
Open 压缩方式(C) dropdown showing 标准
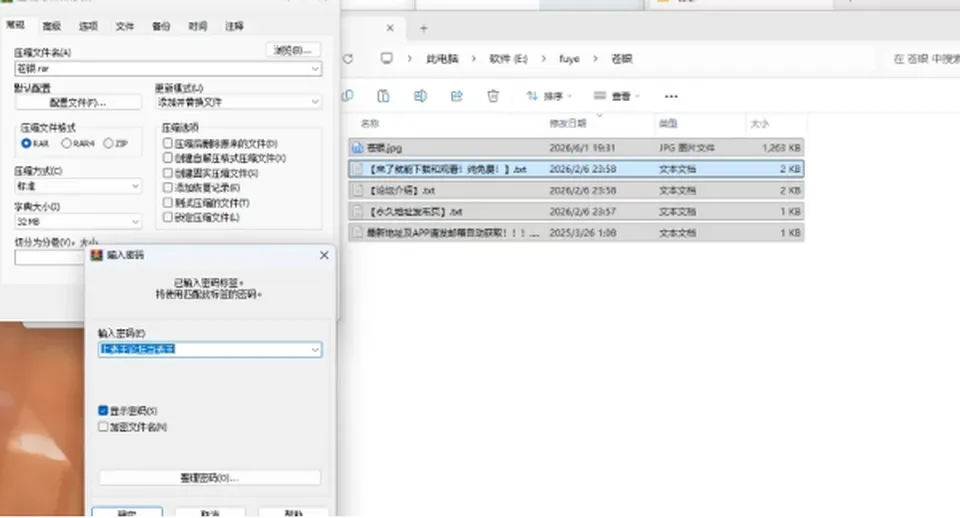[x=135, y=186]
